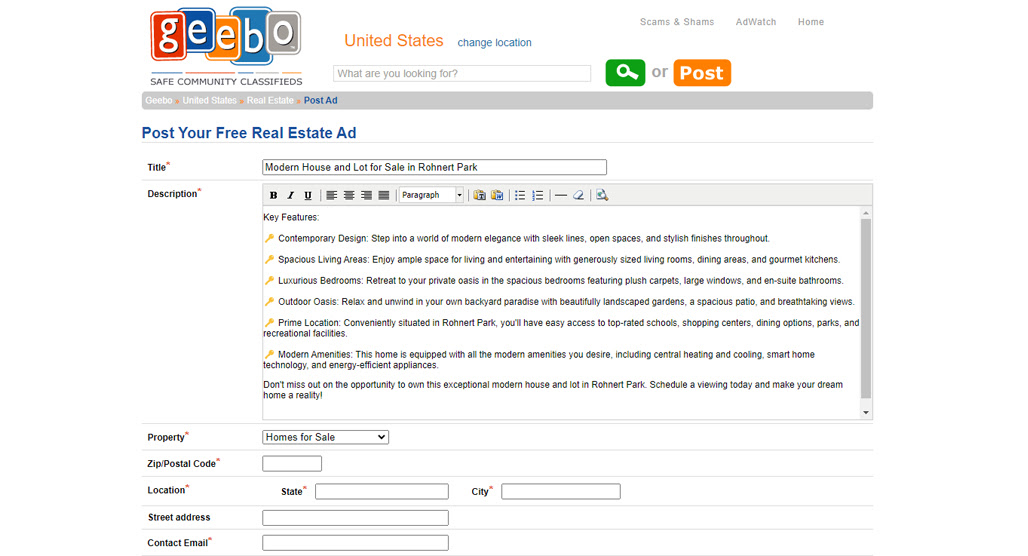Focus the 'What are you looking for?' search box
Image resolution: width=1028 pixels, height=556 pixels.
click(462, 73)
